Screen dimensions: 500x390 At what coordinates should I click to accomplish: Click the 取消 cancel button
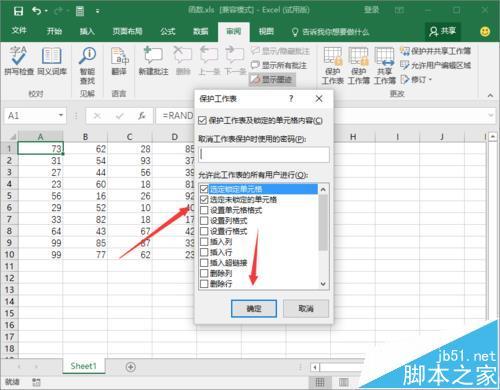point(306,309)
